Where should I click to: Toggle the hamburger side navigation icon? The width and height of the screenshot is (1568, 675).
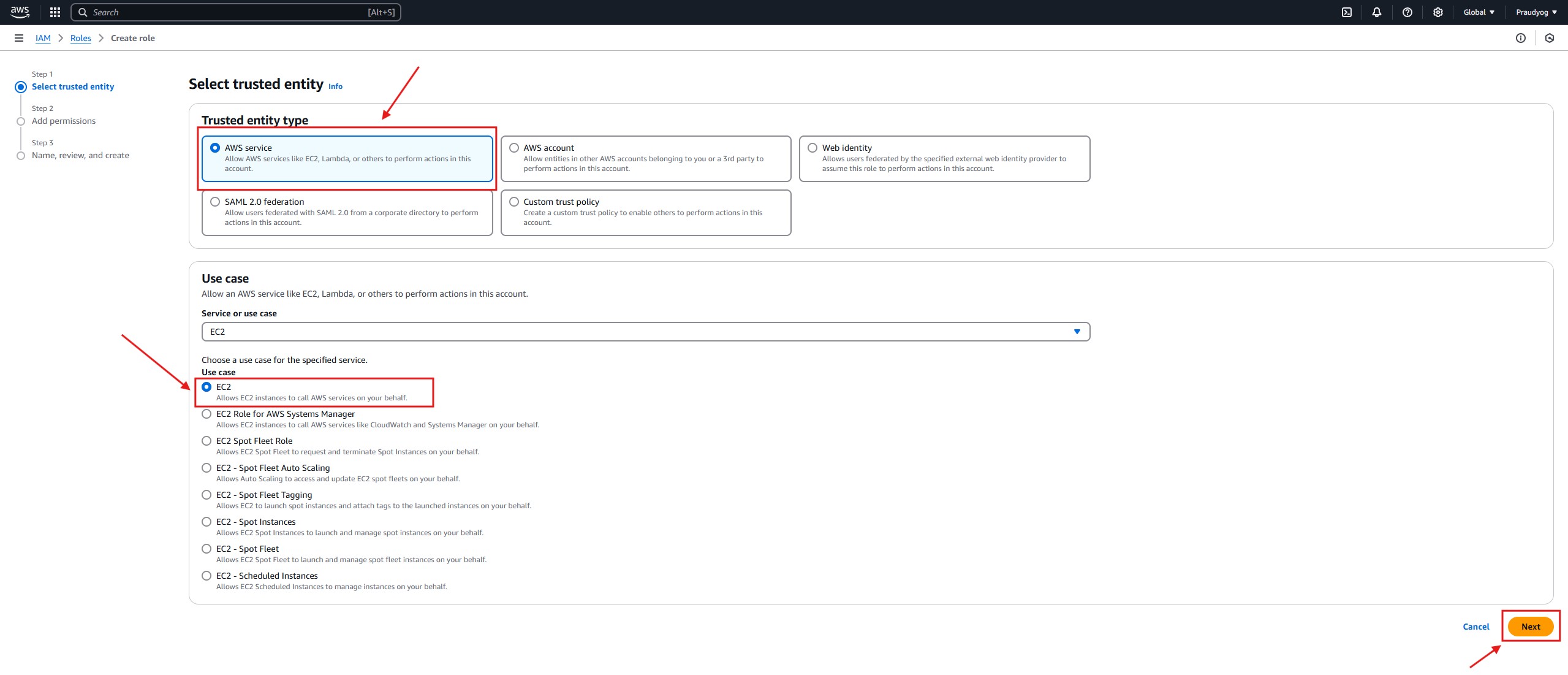(19, 38)
